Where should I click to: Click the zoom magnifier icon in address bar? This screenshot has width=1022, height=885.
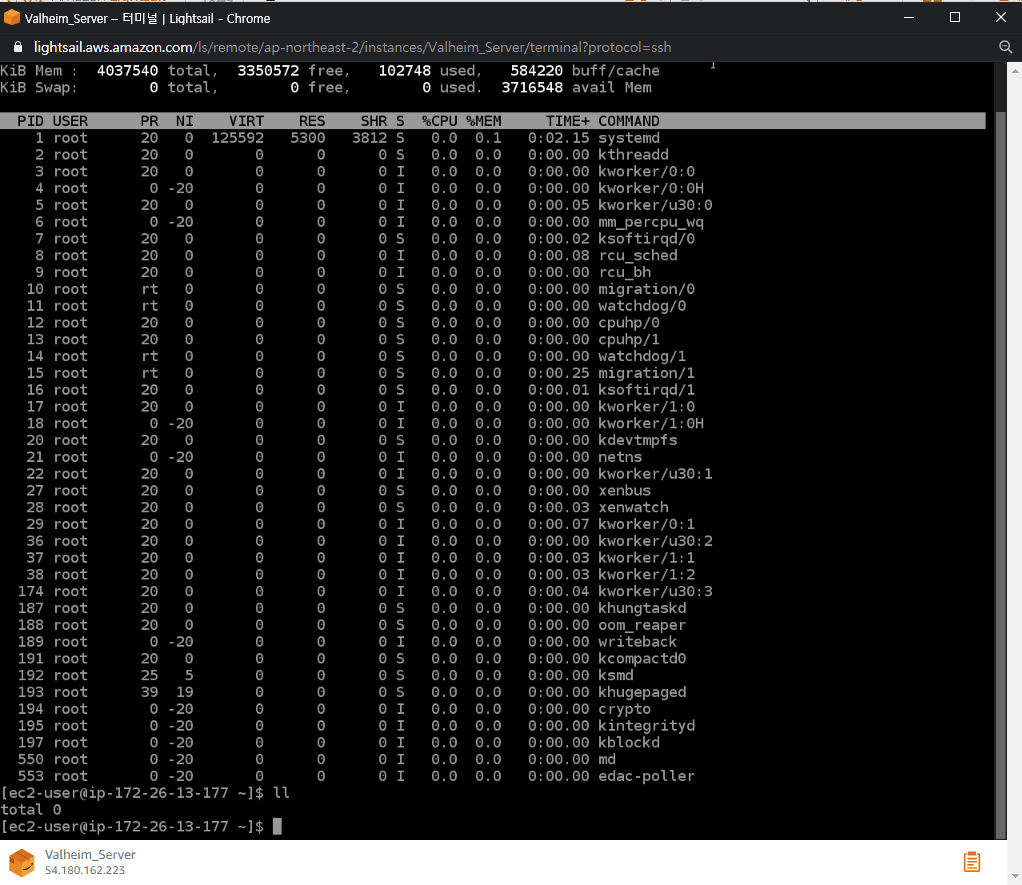[x=1006, y=47]
